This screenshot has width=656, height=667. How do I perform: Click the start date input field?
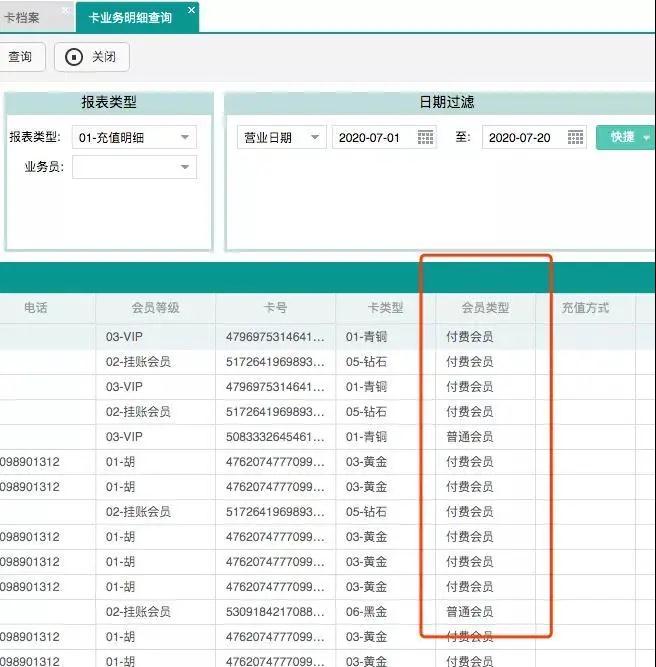[x=374, y=138]
